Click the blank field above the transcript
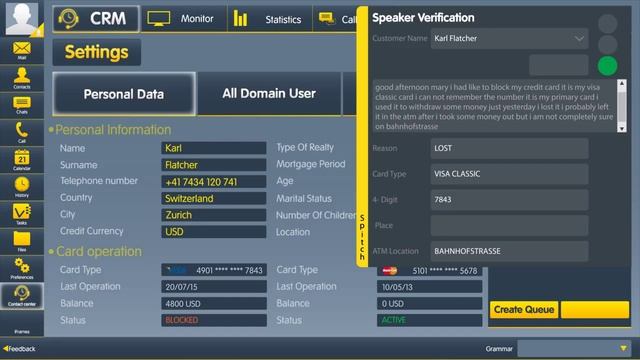 click(x=559, y=65)
